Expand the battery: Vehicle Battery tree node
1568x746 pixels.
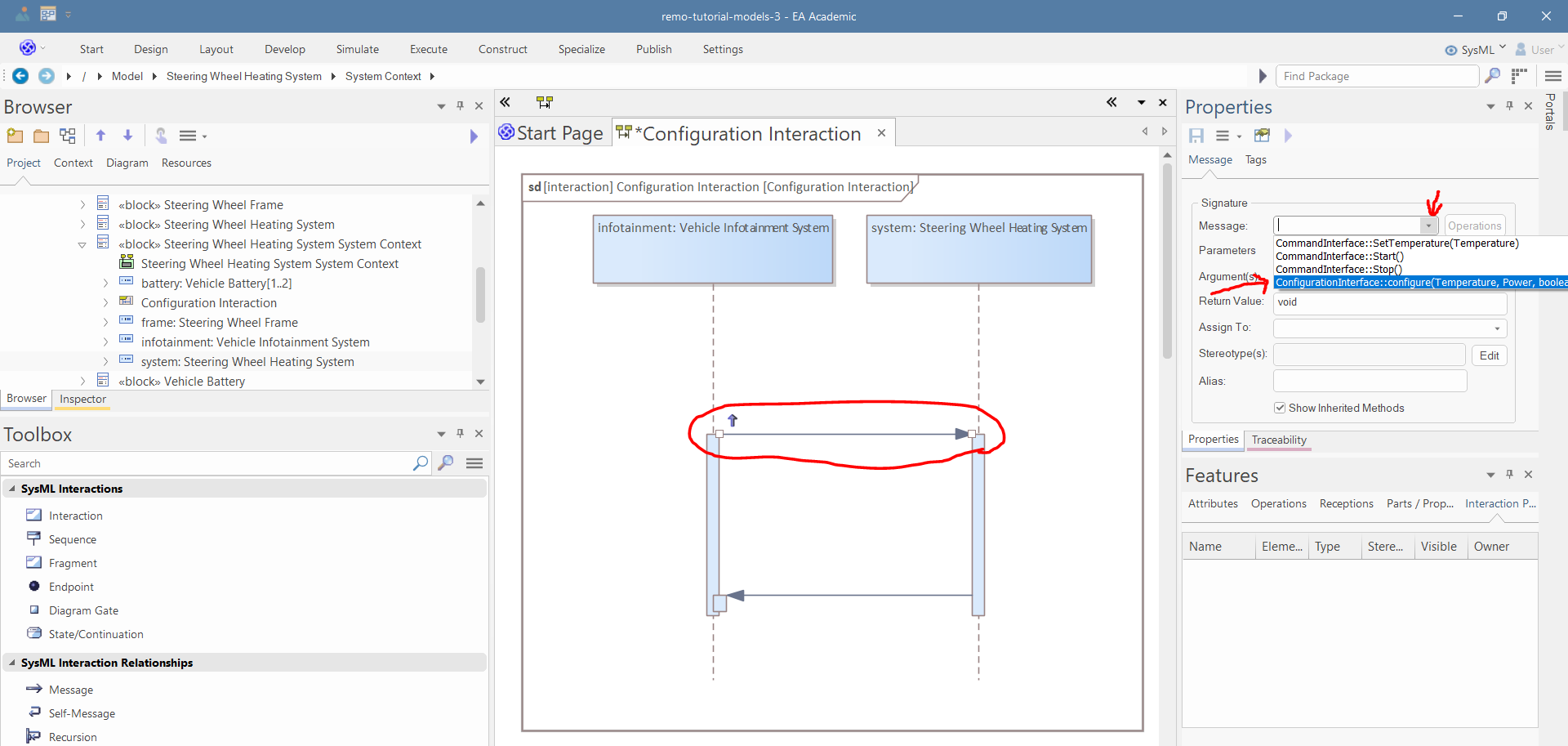105,284
